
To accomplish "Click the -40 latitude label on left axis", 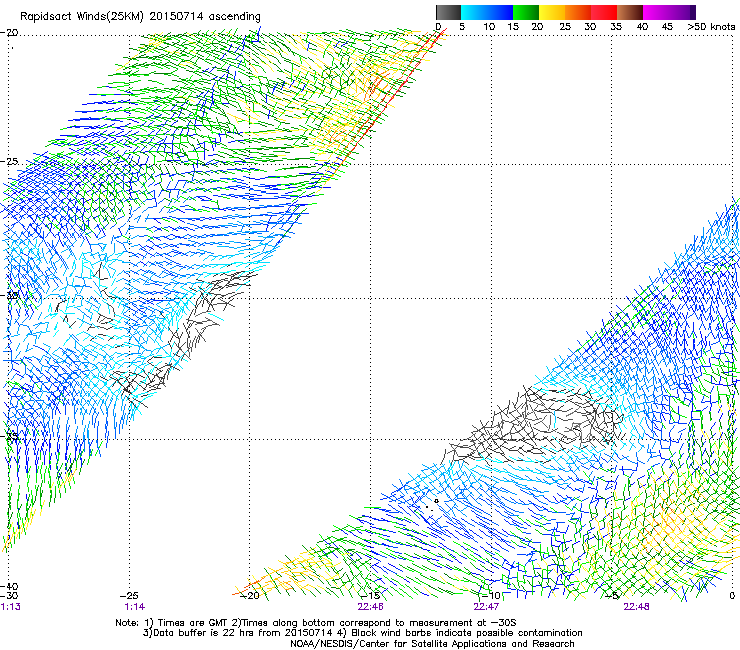I will pyautogui.click(x=9, y=587).
